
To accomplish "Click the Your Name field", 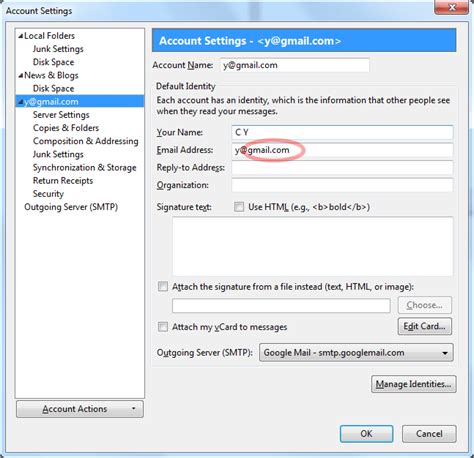I will pos(342,132).
